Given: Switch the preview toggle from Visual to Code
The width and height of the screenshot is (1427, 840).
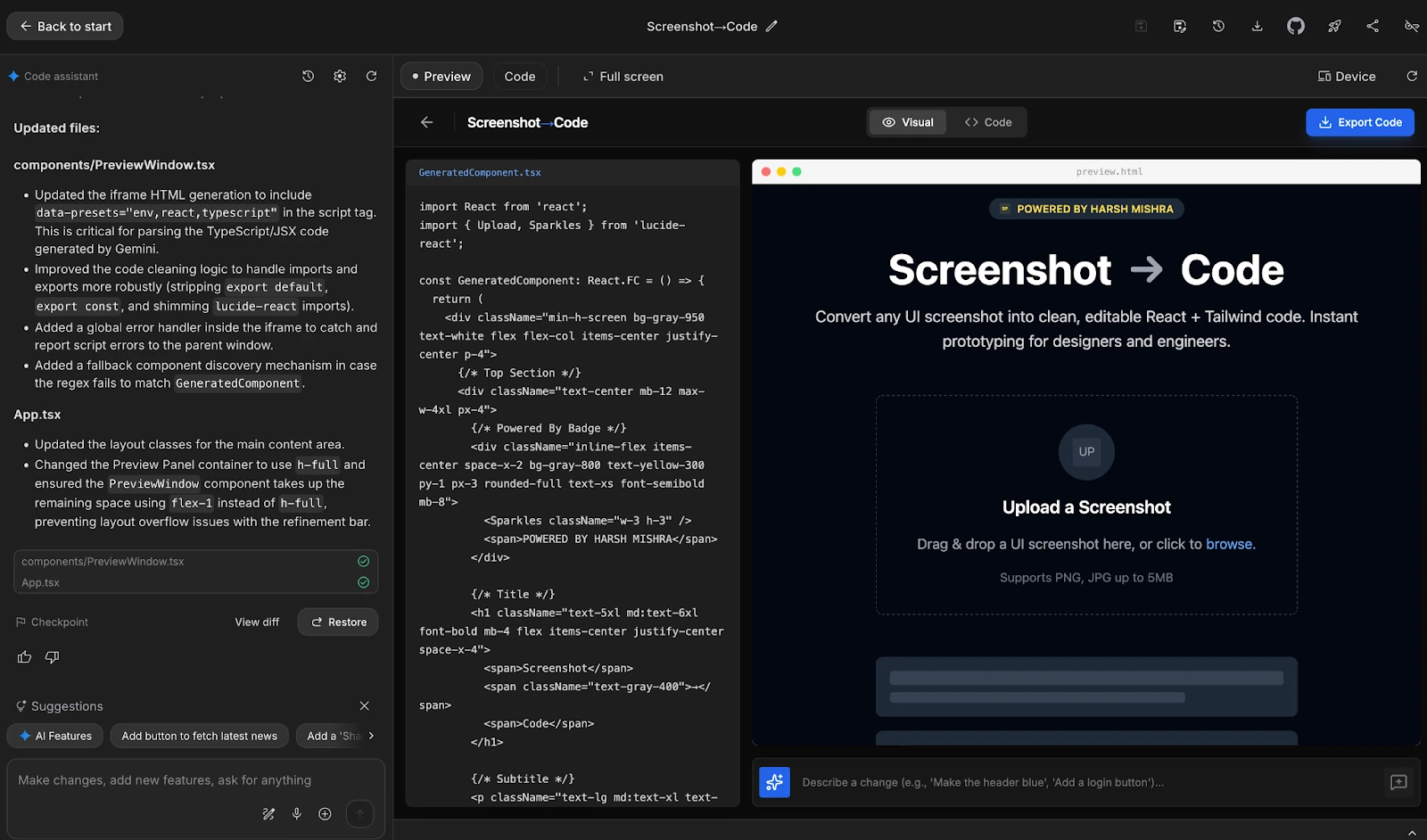Looking at the screenshot, I should (987, 122).
